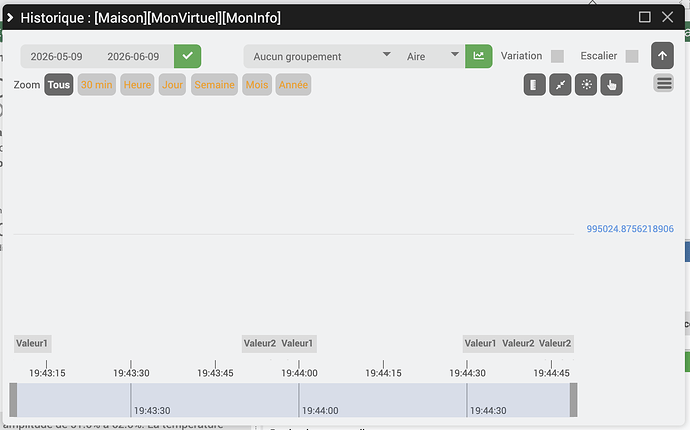Viewport: 690px width, 430px height.
Task: Click the green chart icon button next to Aire
Action: tap(478, 56)
